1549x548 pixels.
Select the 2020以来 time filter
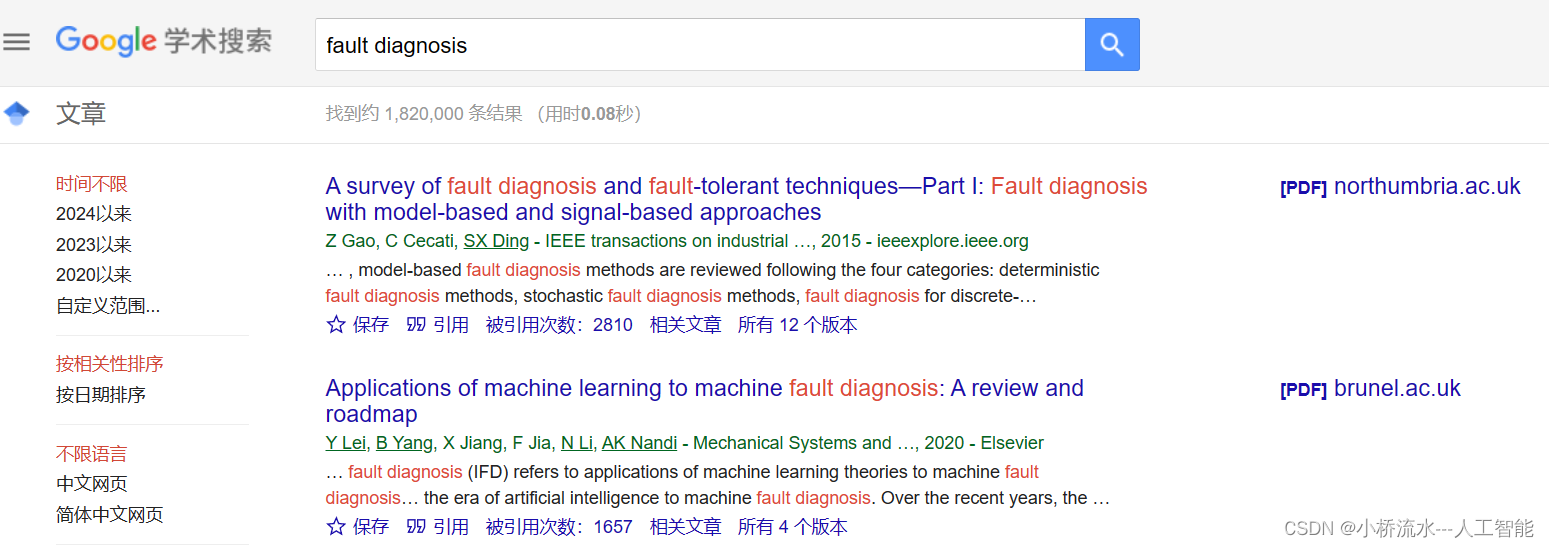point(94,275)
